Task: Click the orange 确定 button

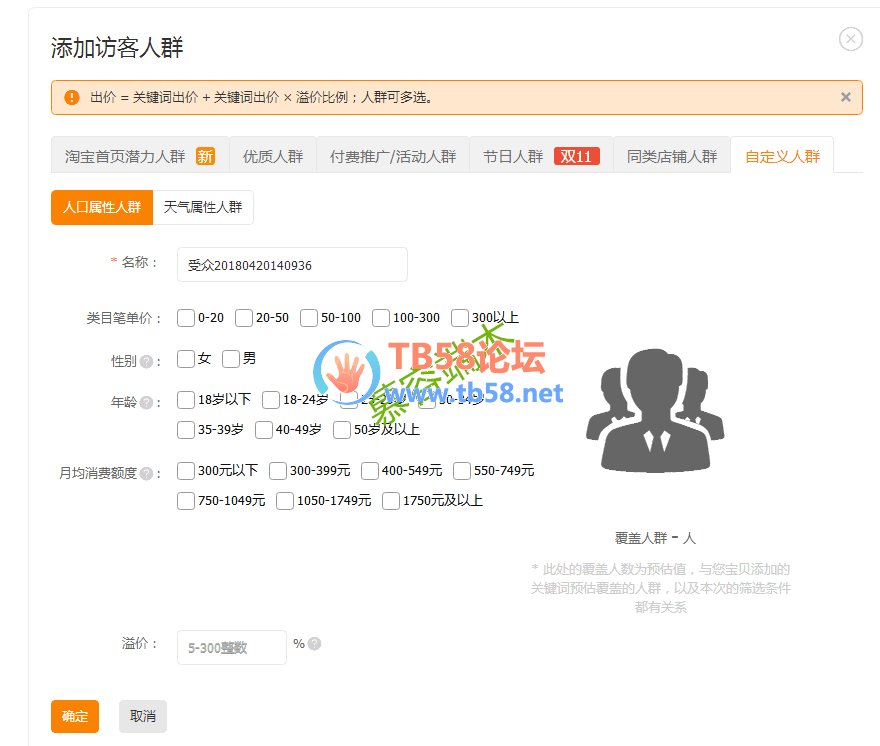Action: click(75, 716)
